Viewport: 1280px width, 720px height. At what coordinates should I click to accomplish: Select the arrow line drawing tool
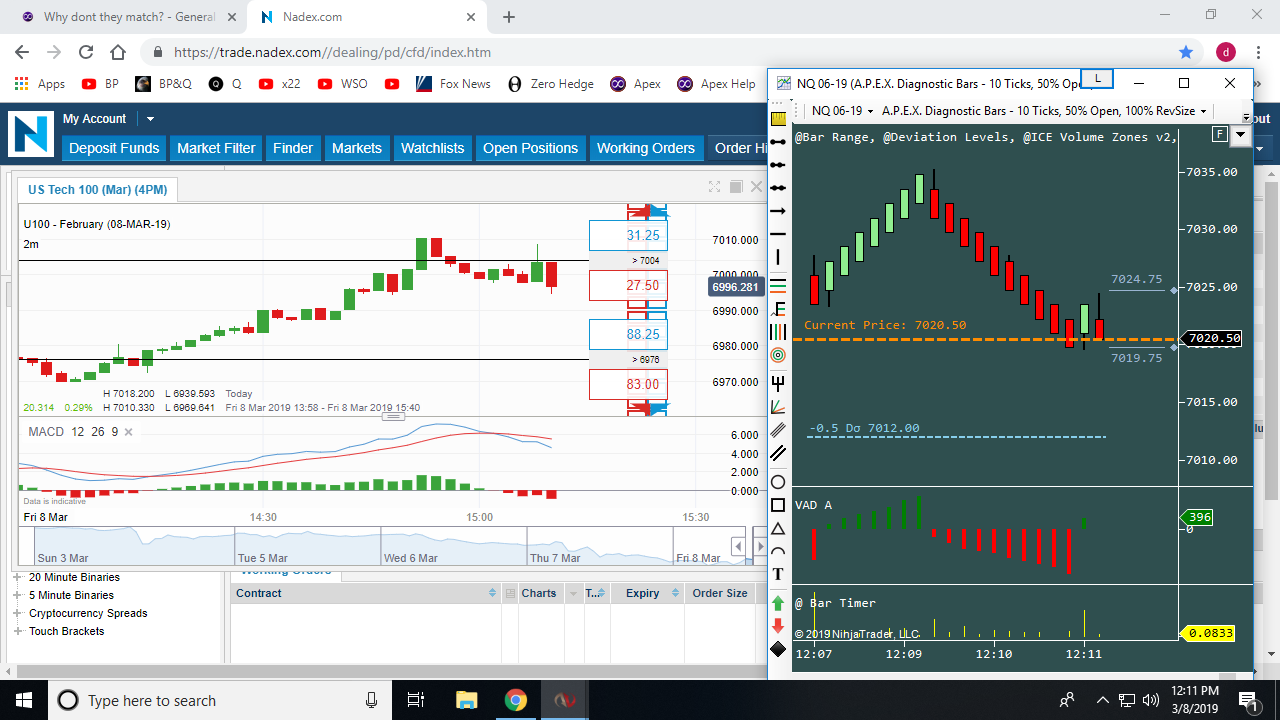pyautogui.click(x=778, y=211)
